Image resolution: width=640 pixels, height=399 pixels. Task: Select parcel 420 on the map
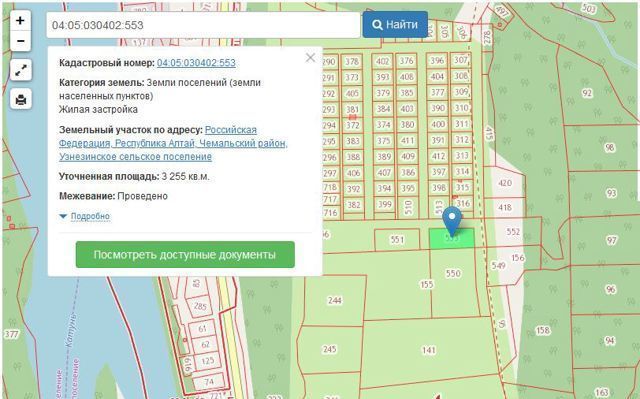point(505,183)
